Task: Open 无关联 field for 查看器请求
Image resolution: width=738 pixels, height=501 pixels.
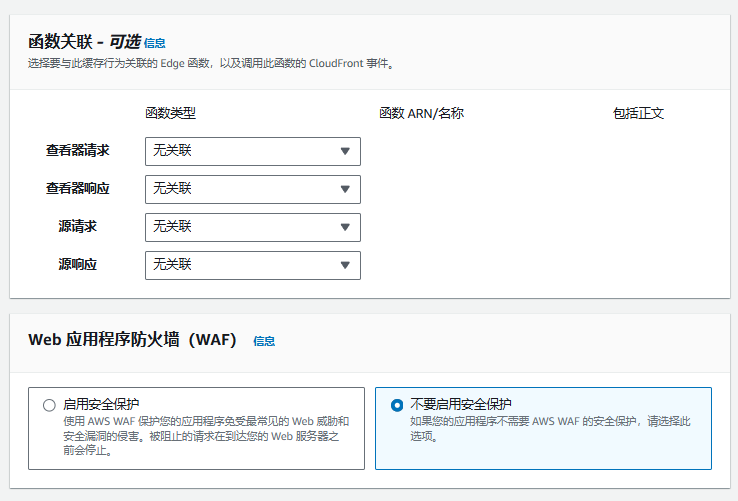Action: (253, 151)
